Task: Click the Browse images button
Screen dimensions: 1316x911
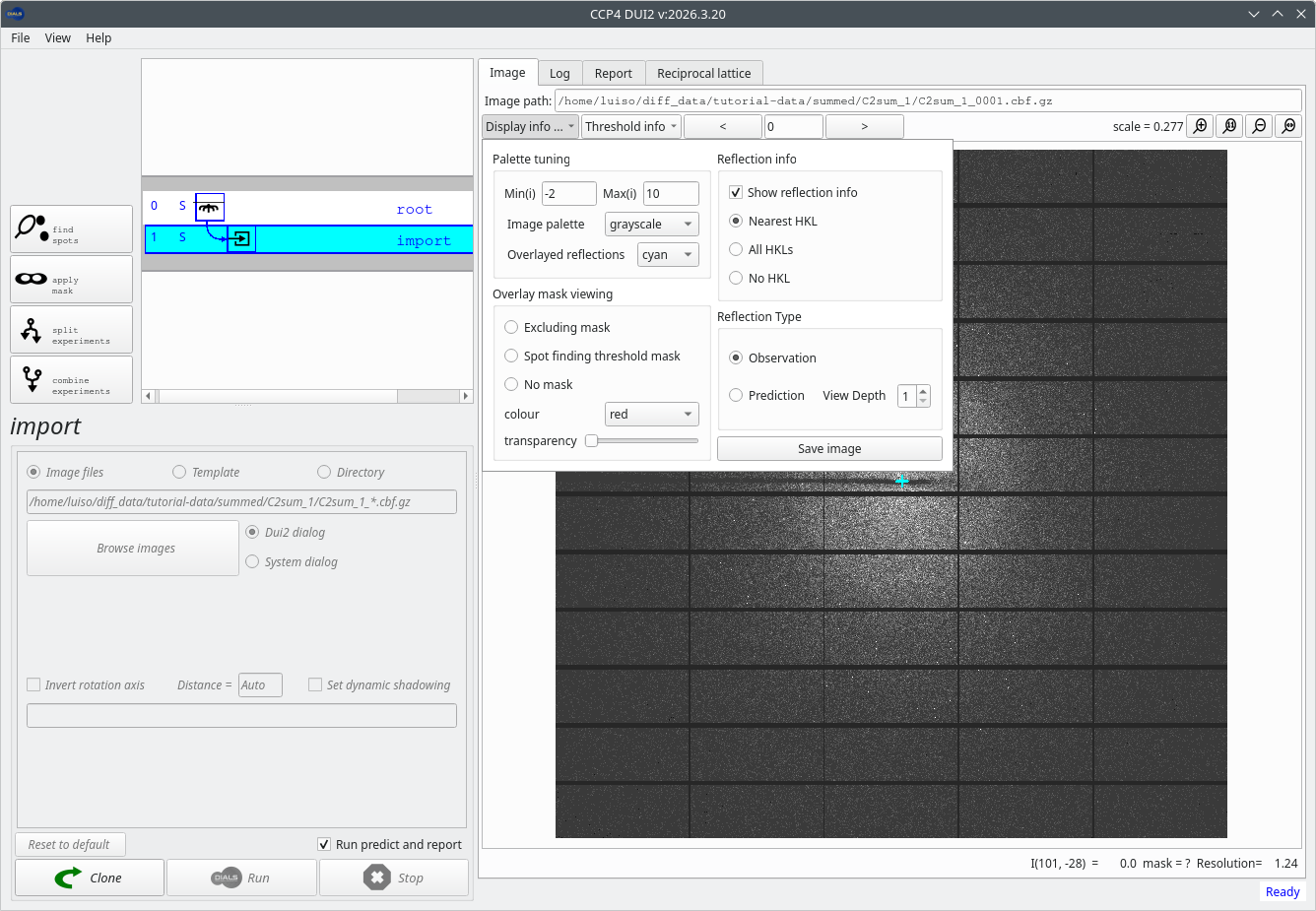Action: pyautogui.click(x=133, y=548)
